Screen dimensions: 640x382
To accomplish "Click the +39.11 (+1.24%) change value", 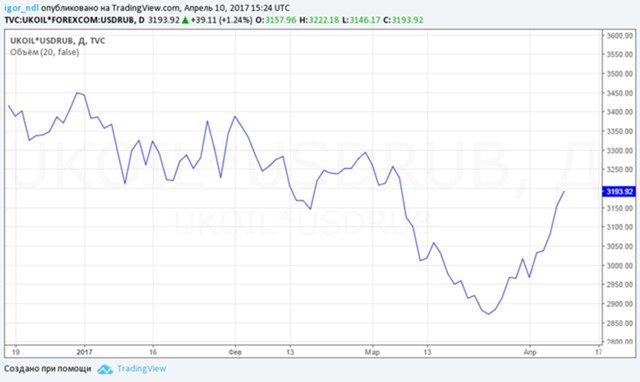I will (x=221, y=20).
